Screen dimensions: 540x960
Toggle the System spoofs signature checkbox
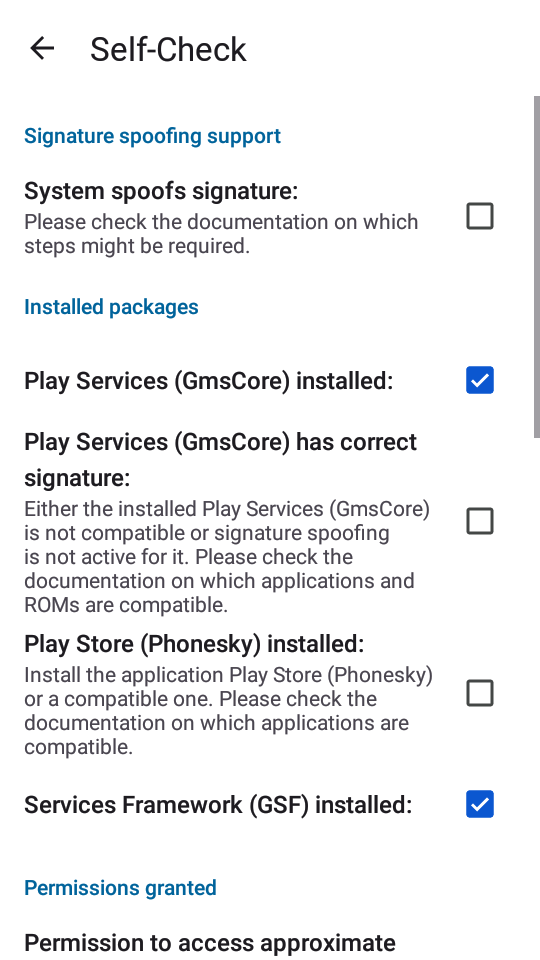(479, 216)
